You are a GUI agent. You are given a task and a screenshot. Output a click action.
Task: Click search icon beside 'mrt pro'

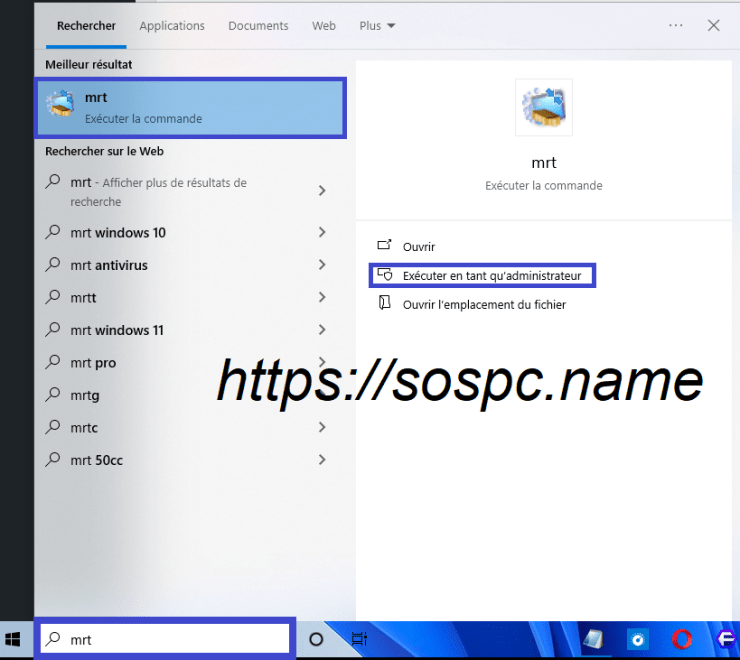coord(53,362)
